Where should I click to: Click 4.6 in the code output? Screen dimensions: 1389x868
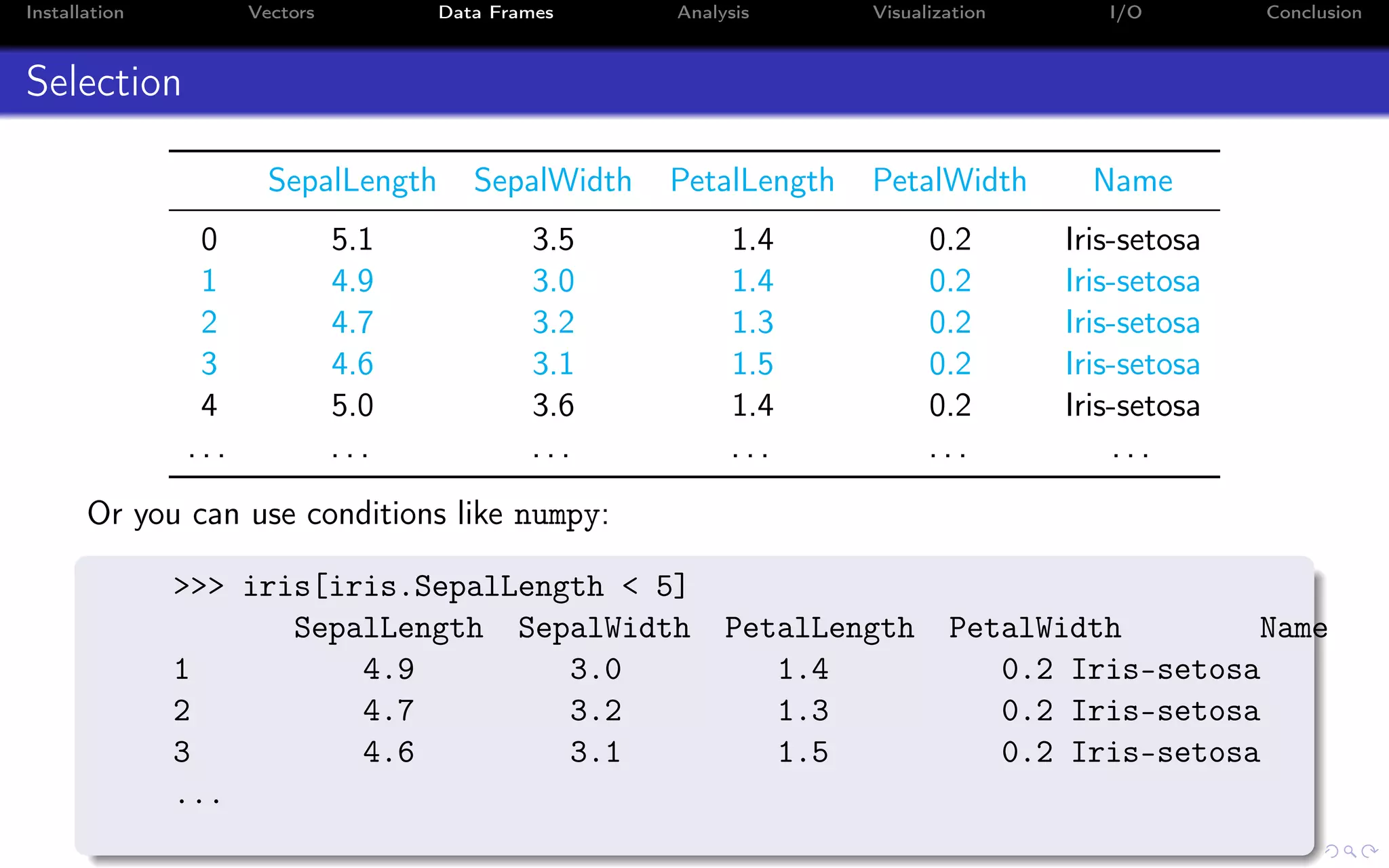tap(389, 753)
